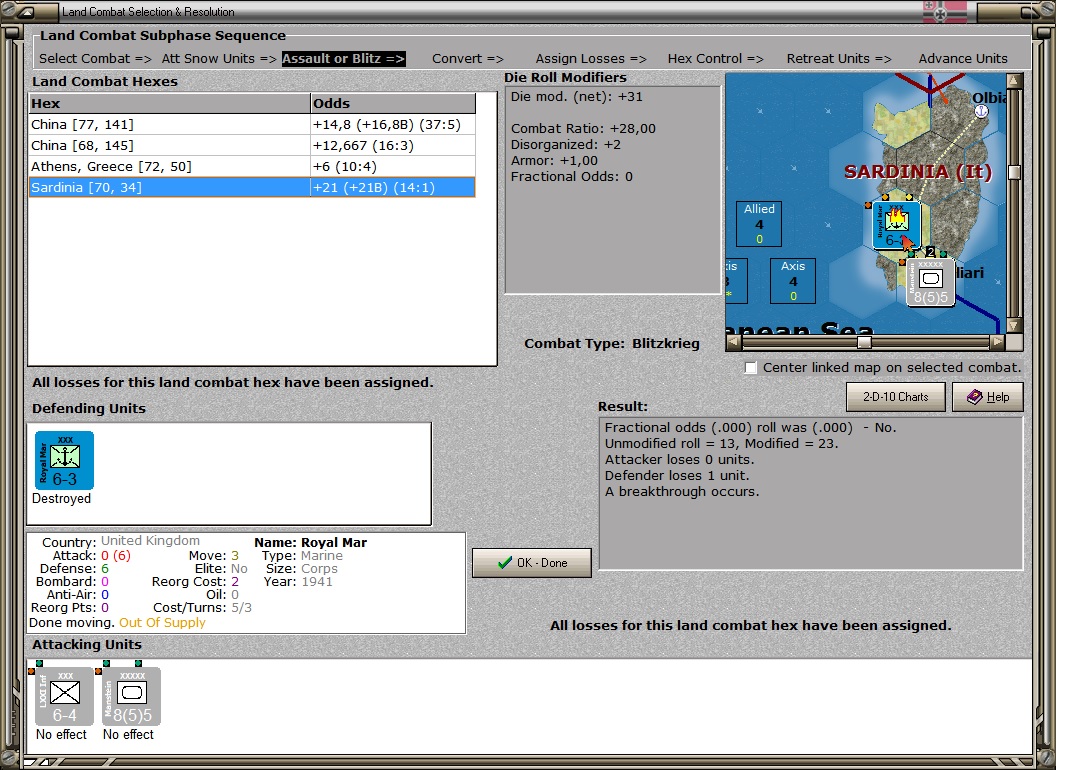Click the Manstein HQ counter on the map
1081x770 pixels.
tap(931, 282)
